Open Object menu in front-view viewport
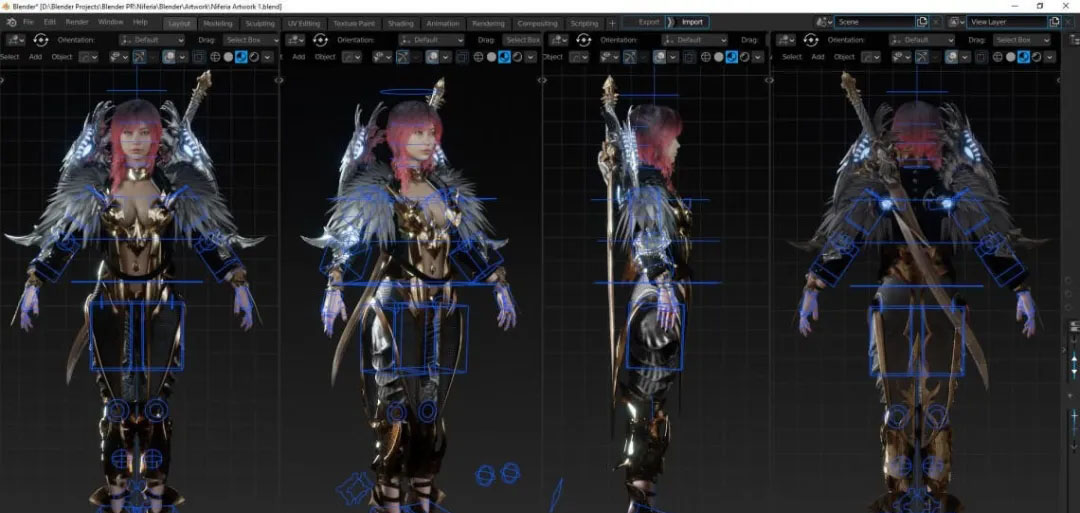Image resolution: width=1080 pixels, height=513 pixels. click(x=62, y=56)
